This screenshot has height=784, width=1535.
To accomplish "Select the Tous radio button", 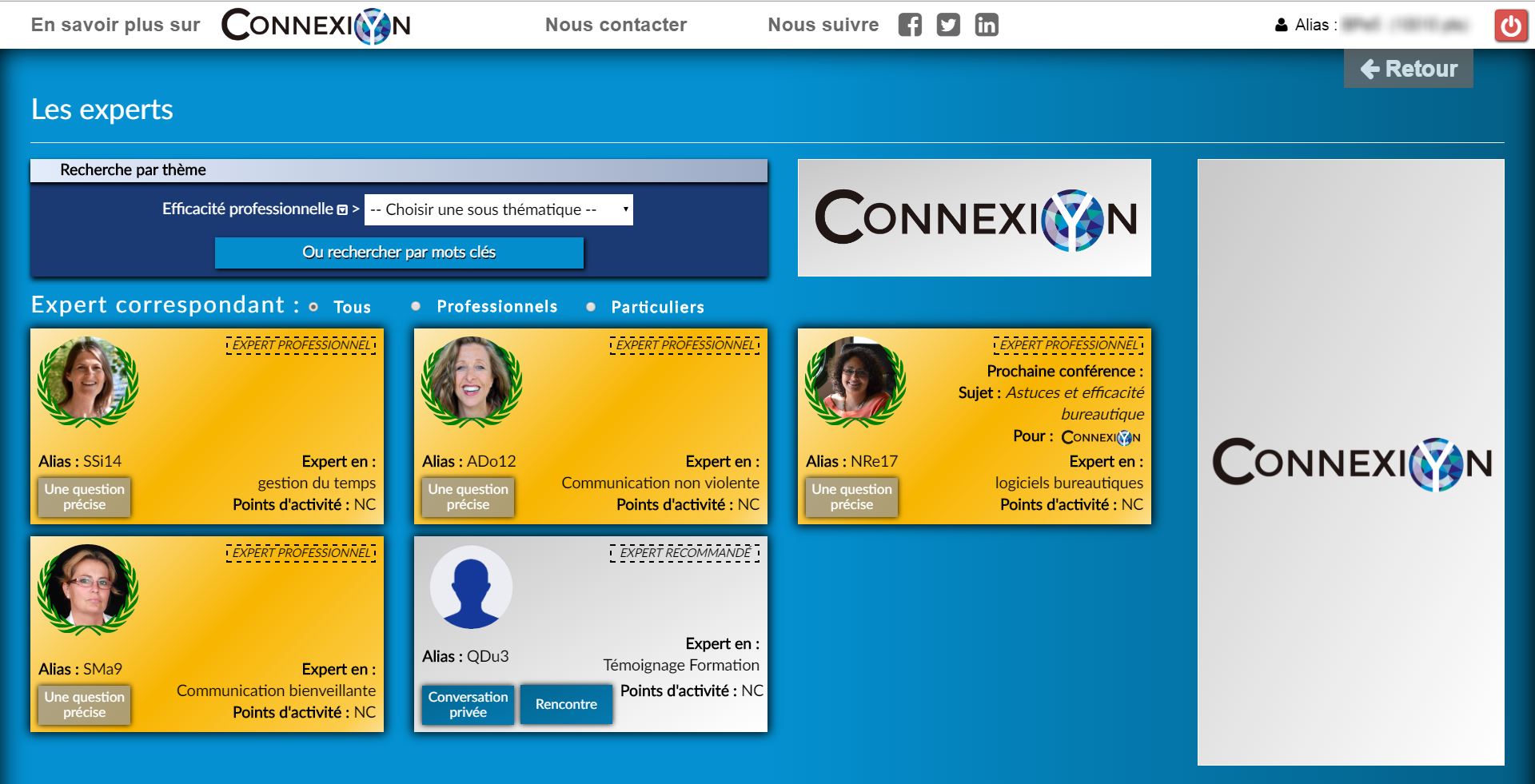I will (x=313, y=307).
